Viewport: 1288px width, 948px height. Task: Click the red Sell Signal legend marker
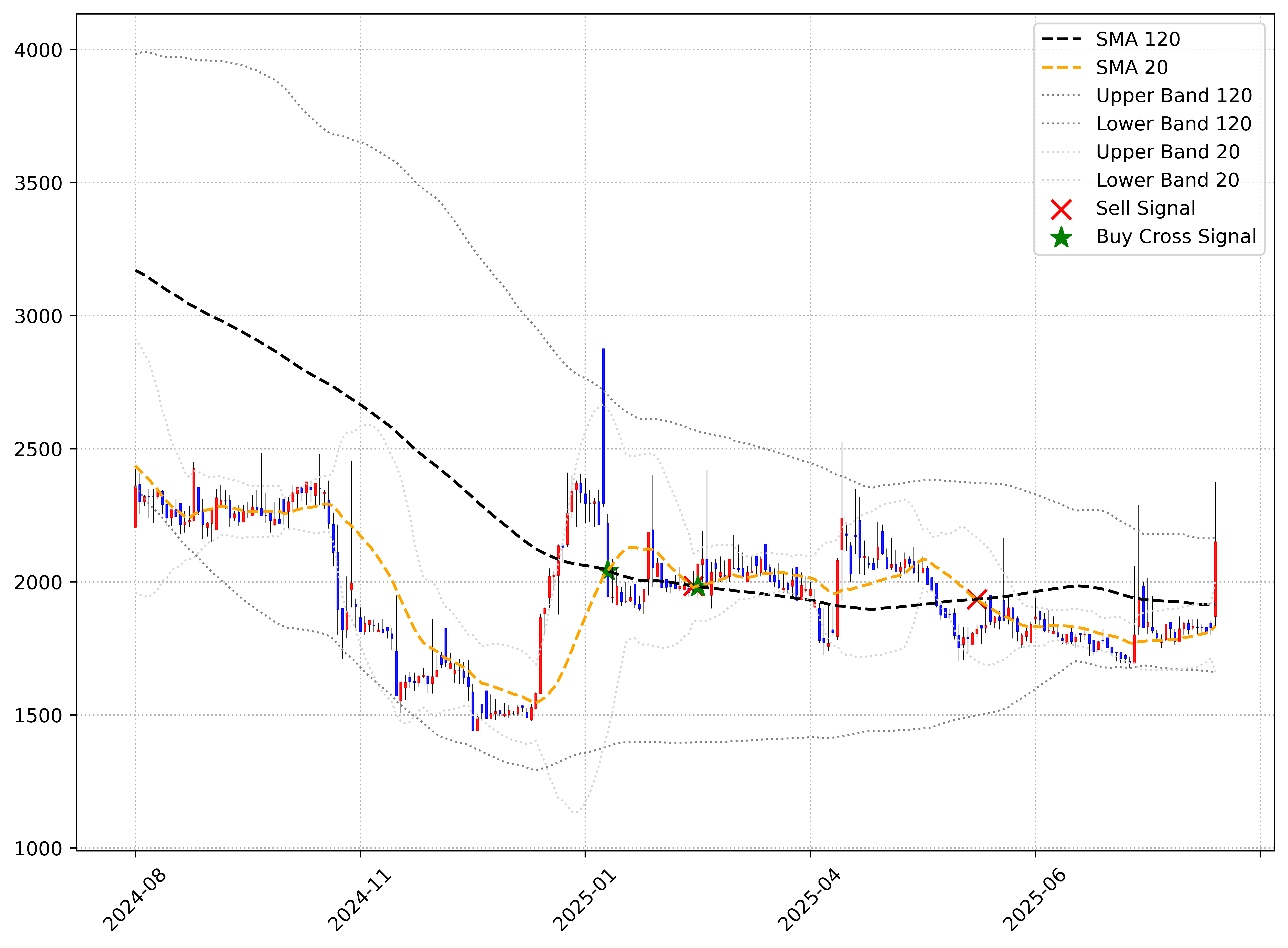click(1061, 209)
